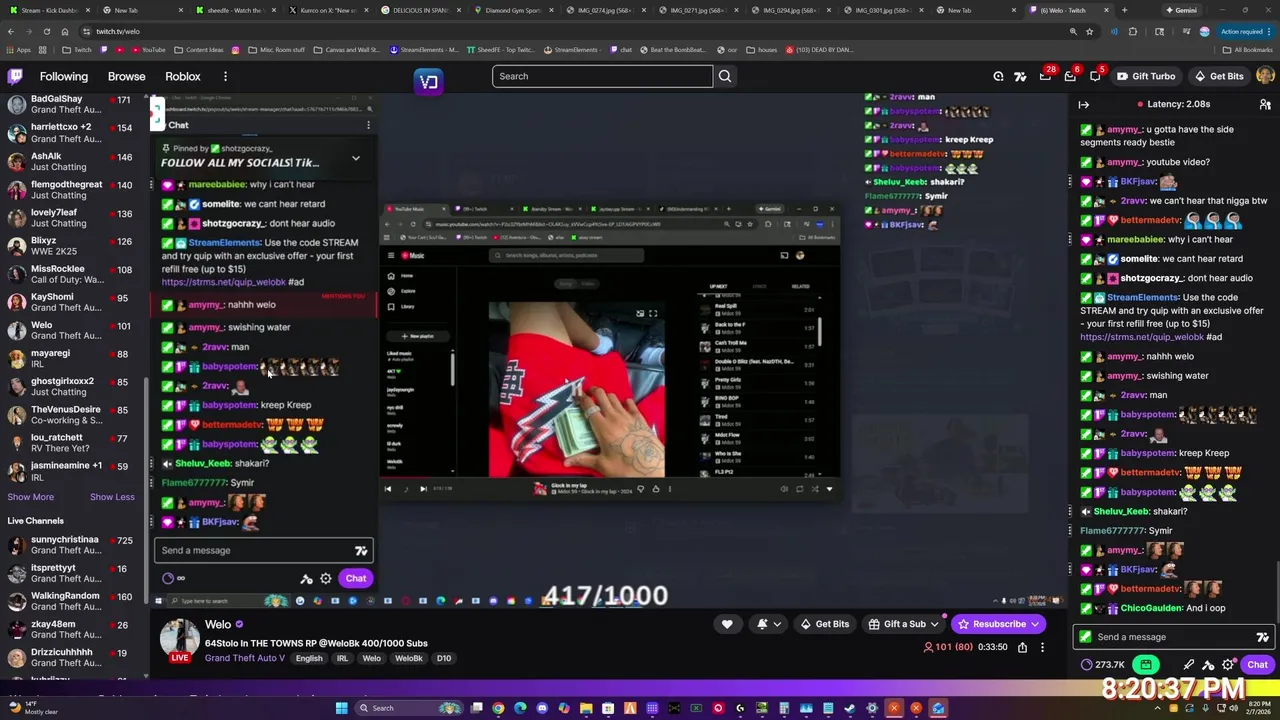Click the Gift Turbo button
This screenshot has height=720, width=1280.
click(1146, 76)
